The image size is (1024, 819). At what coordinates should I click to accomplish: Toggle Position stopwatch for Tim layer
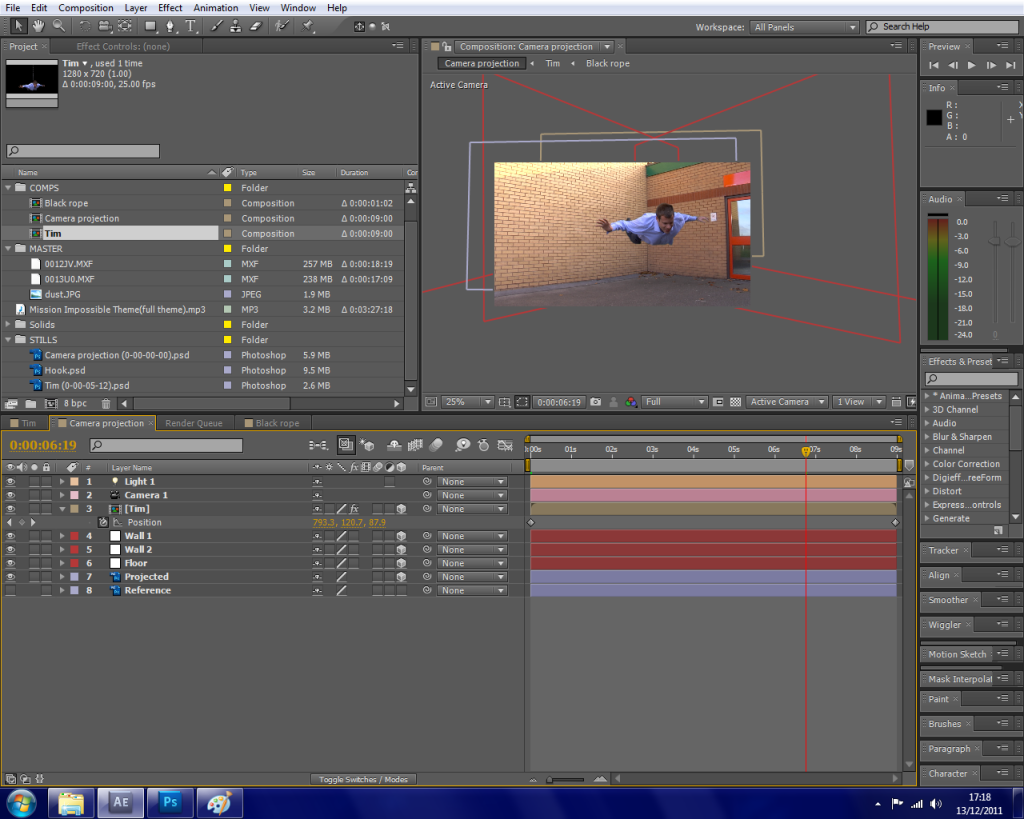(103, 522)
